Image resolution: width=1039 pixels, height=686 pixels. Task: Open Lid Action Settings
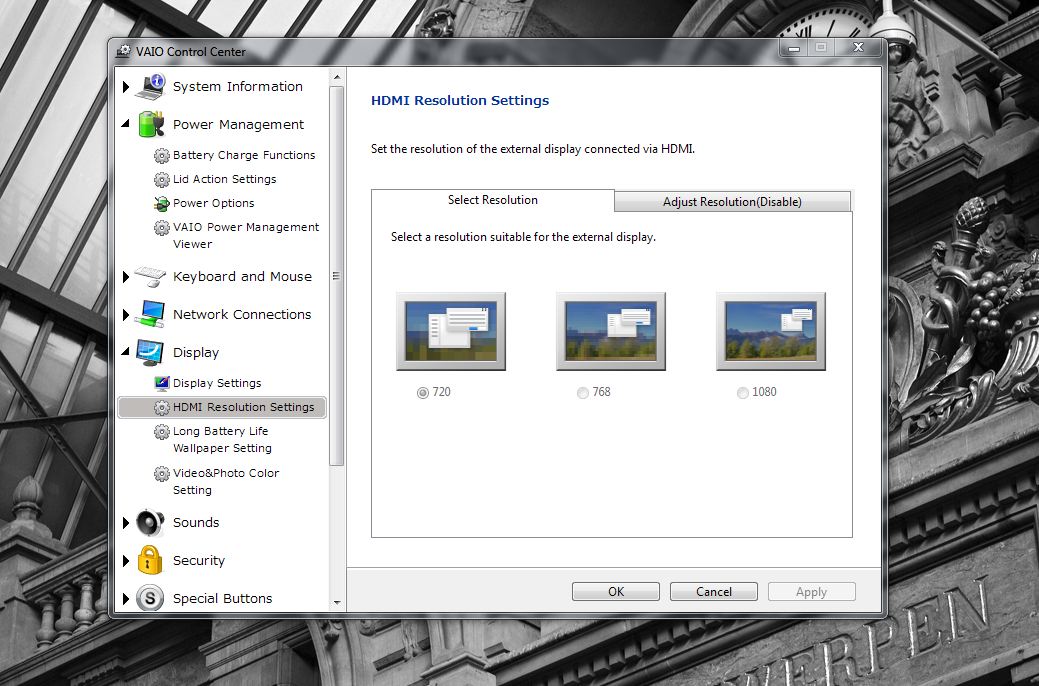225,179
